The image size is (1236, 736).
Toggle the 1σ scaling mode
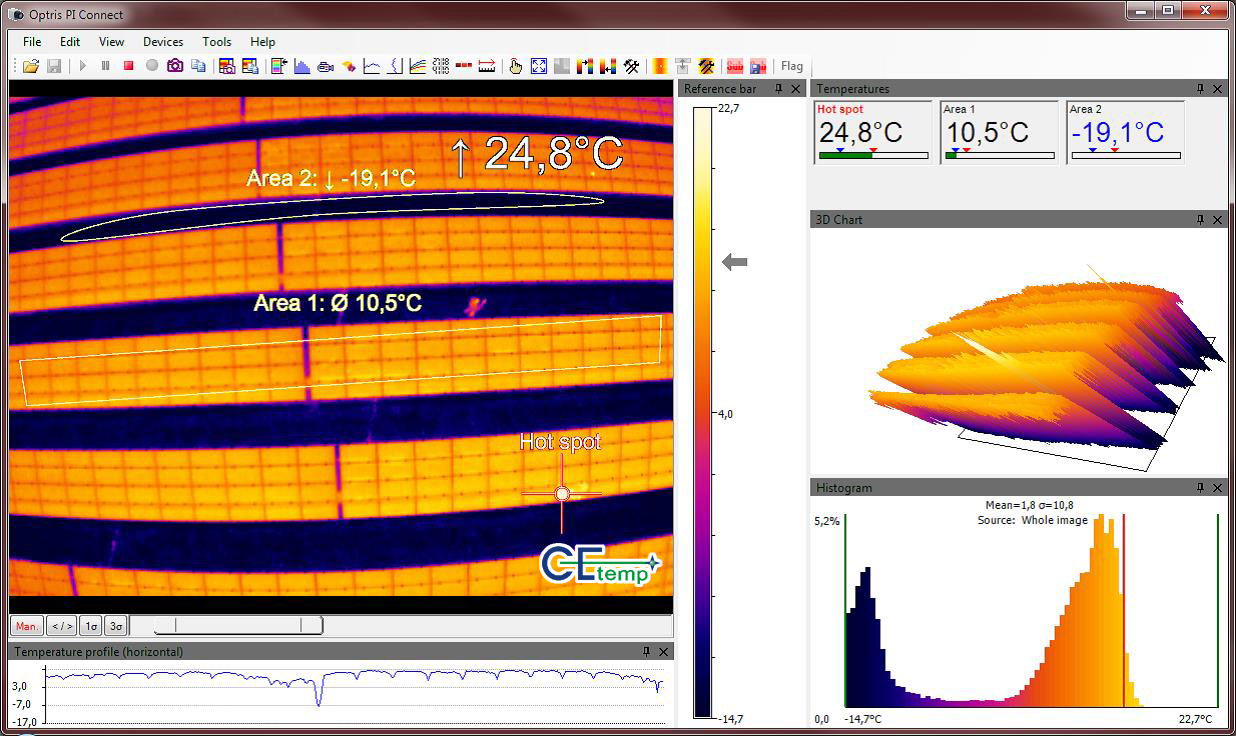point(91,626)
